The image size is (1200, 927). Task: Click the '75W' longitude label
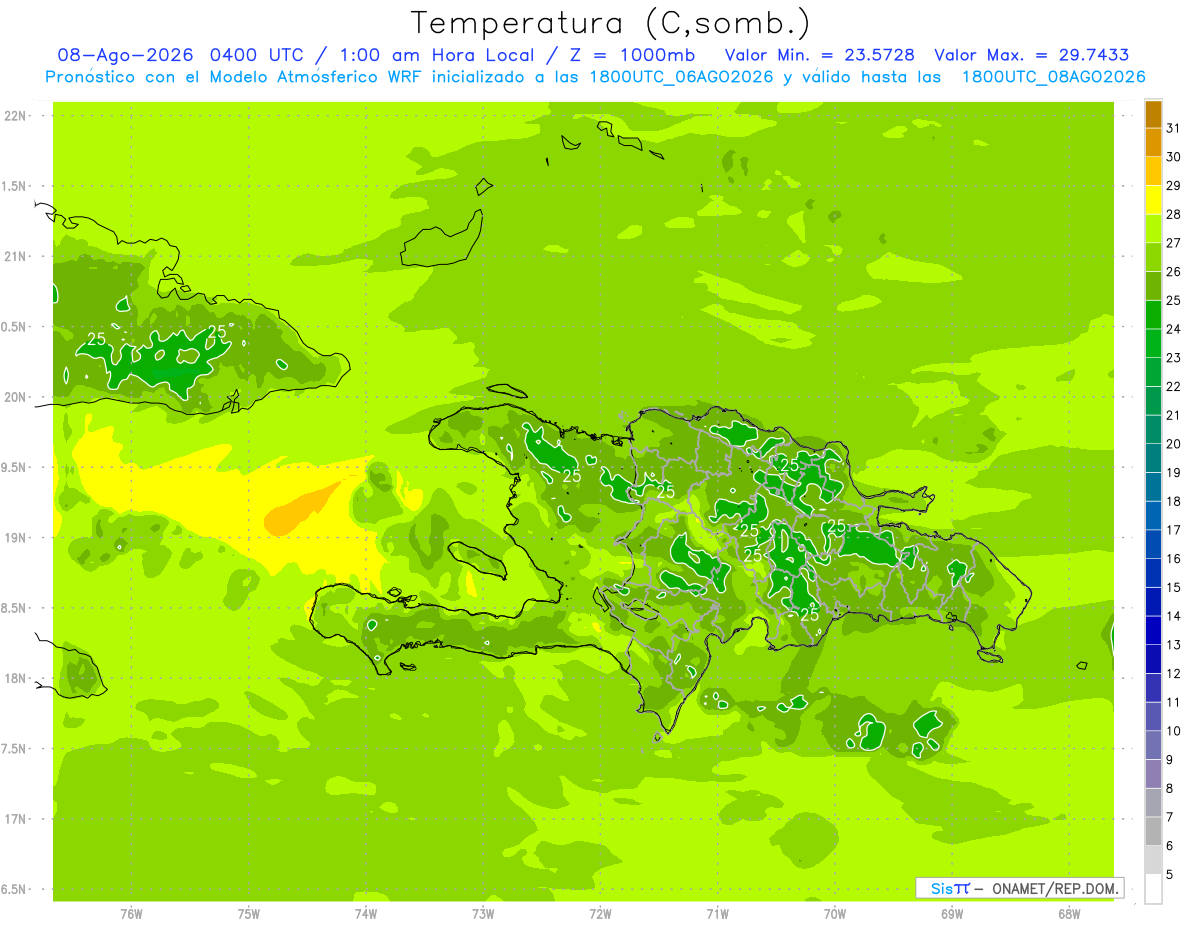pos(249,913)
